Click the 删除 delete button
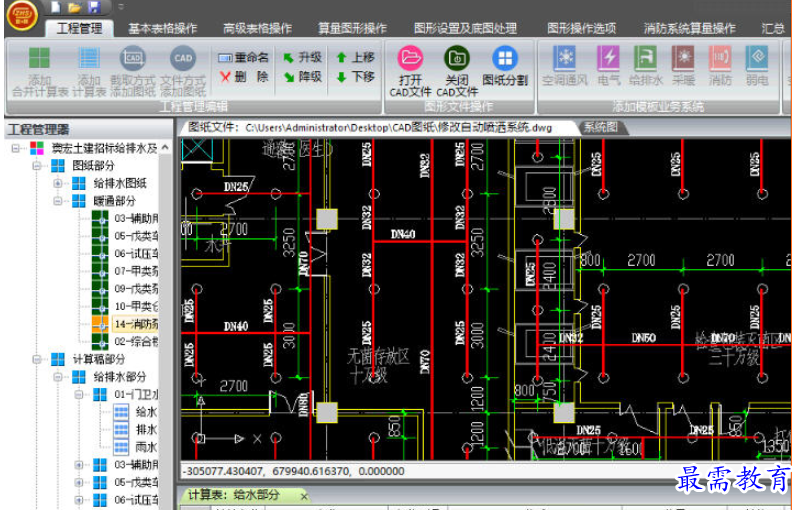 pyautogui.click(x=243, y=77)
